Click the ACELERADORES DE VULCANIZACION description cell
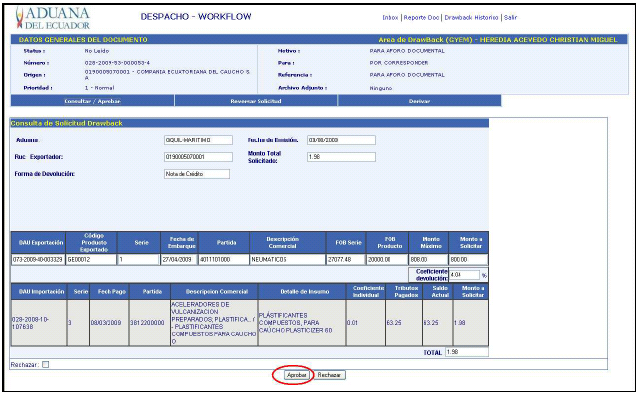This screenshot has width=640, height=394. tap(214, 323)
